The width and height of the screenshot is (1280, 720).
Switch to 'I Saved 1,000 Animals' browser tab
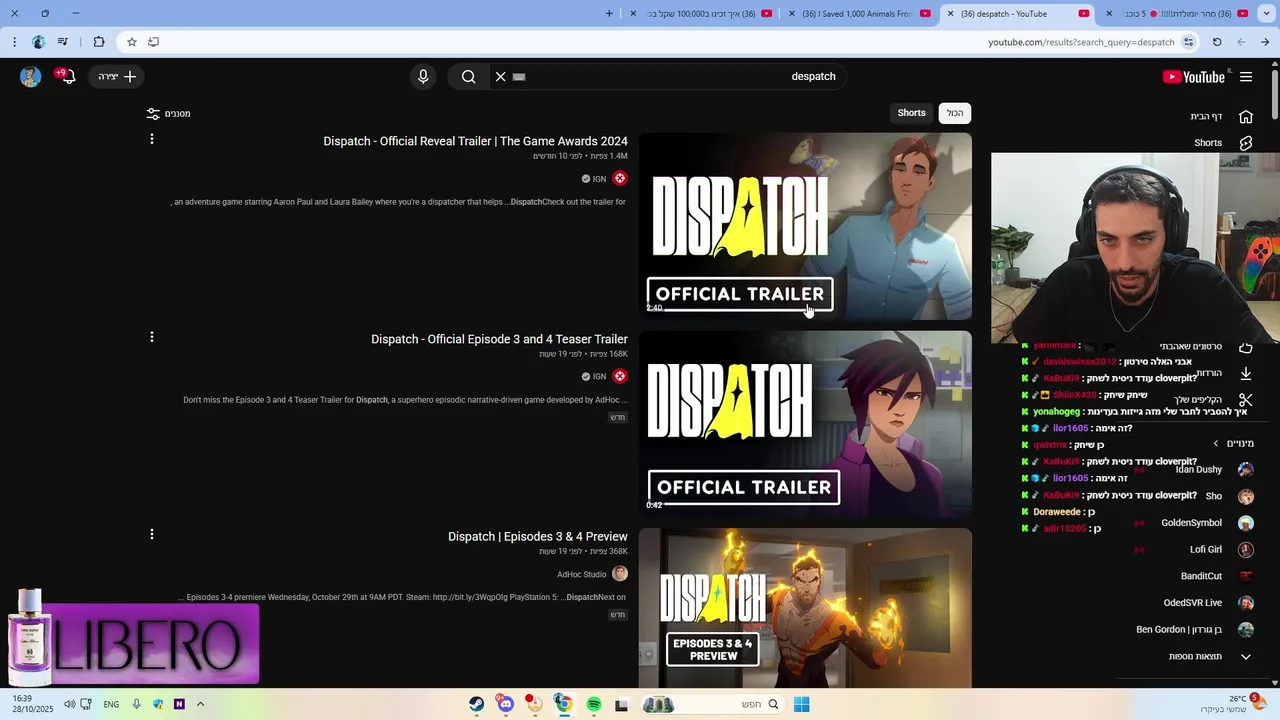tap(860, 14)
